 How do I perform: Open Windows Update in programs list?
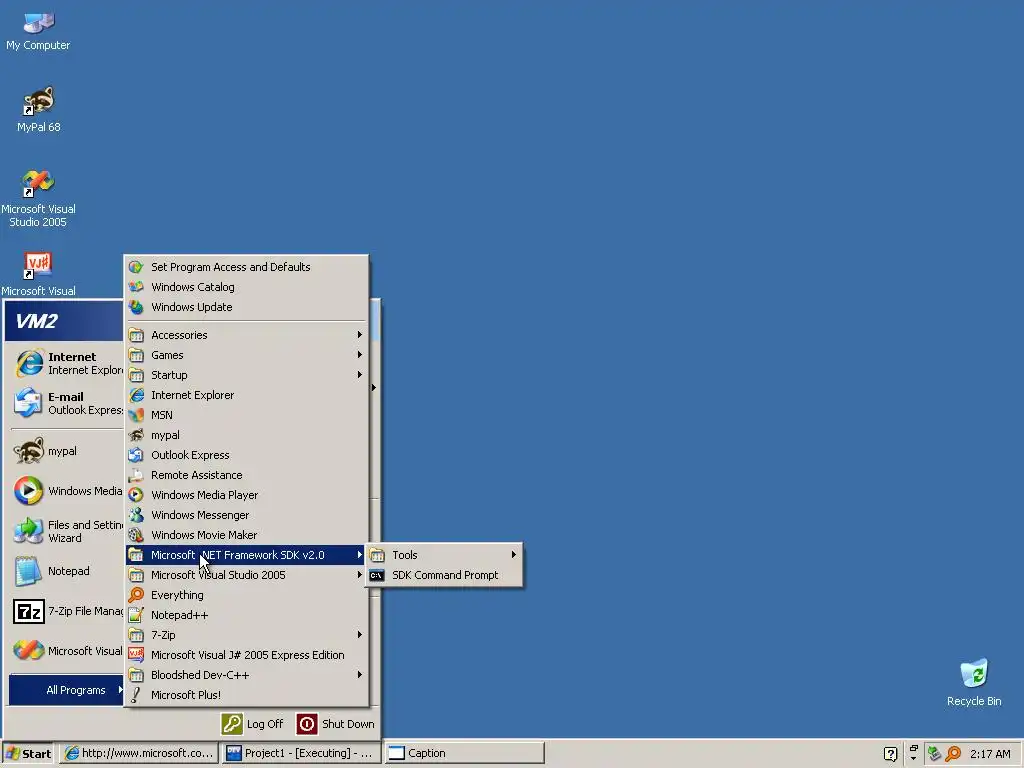click(247, 307)
